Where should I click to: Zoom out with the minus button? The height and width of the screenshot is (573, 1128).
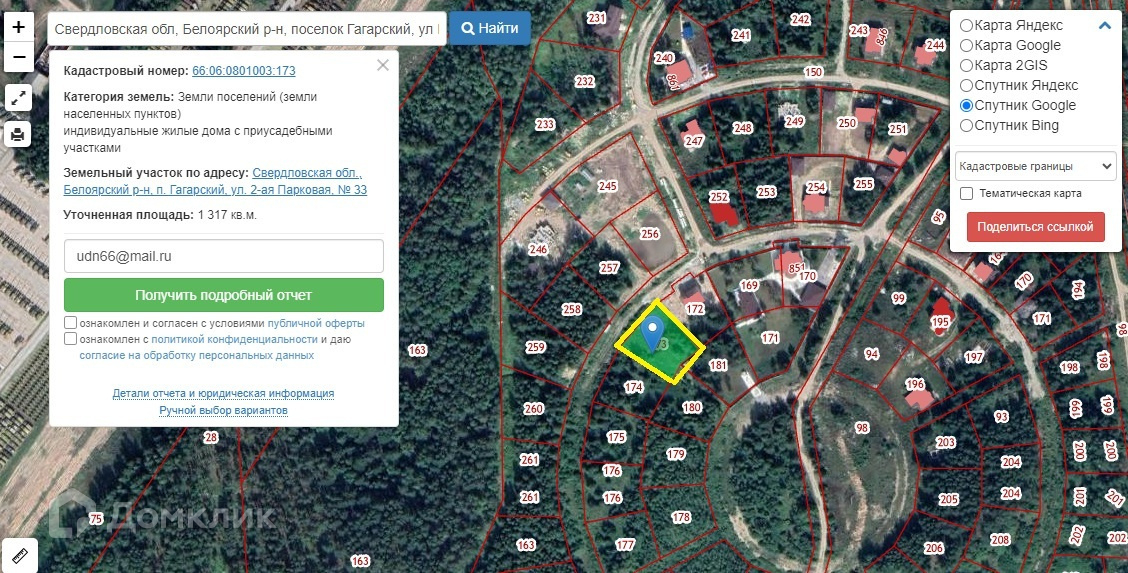pos(19,58)
